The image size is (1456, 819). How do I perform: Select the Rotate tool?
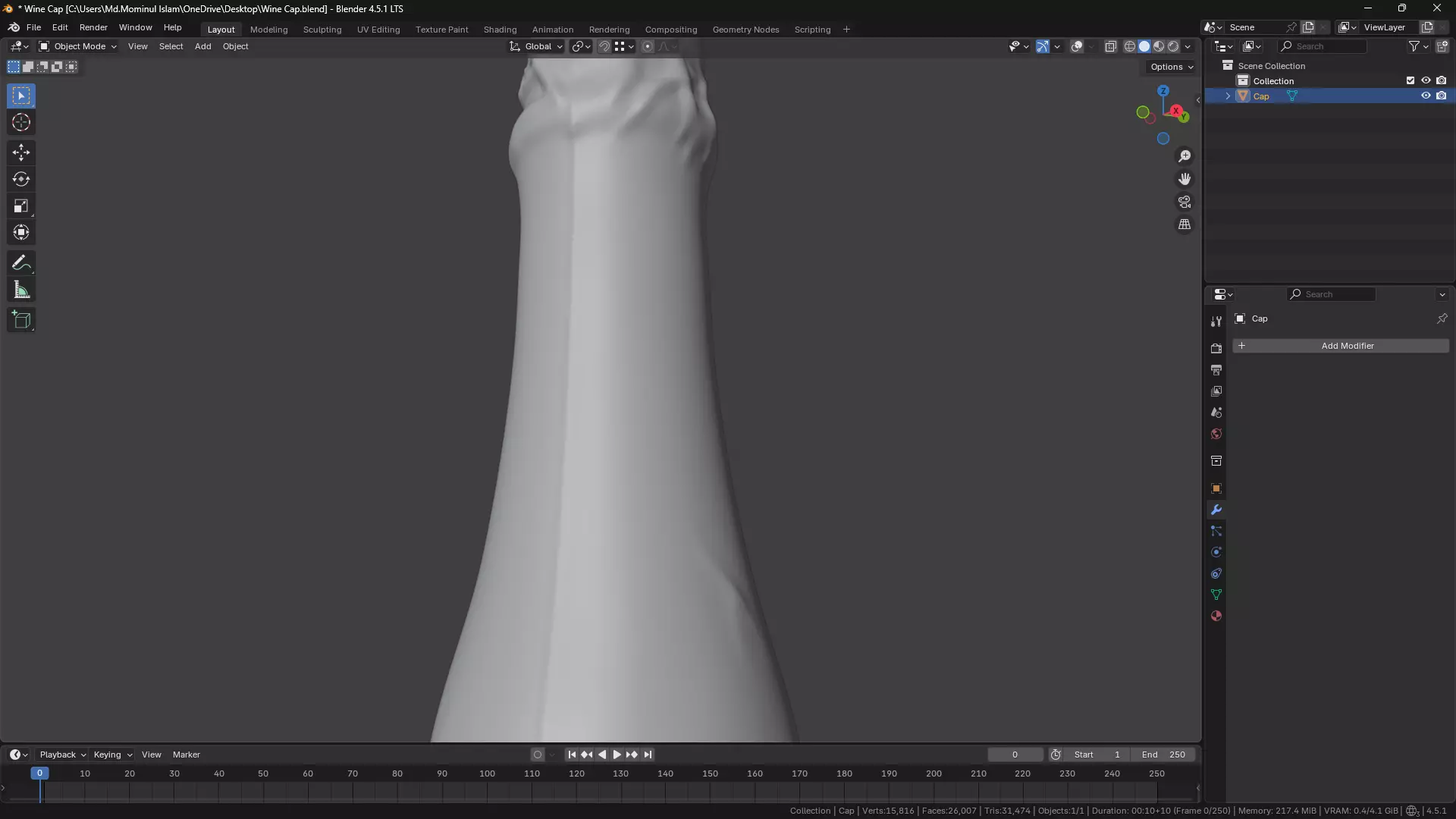pyautogui.click(x=21, y=179)
